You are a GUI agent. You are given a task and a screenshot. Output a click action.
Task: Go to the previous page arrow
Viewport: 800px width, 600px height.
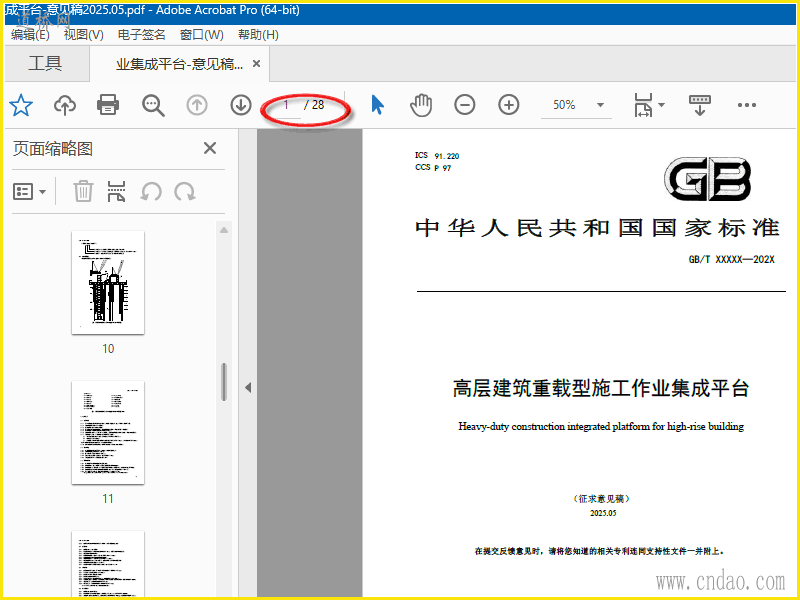point(197,106)
